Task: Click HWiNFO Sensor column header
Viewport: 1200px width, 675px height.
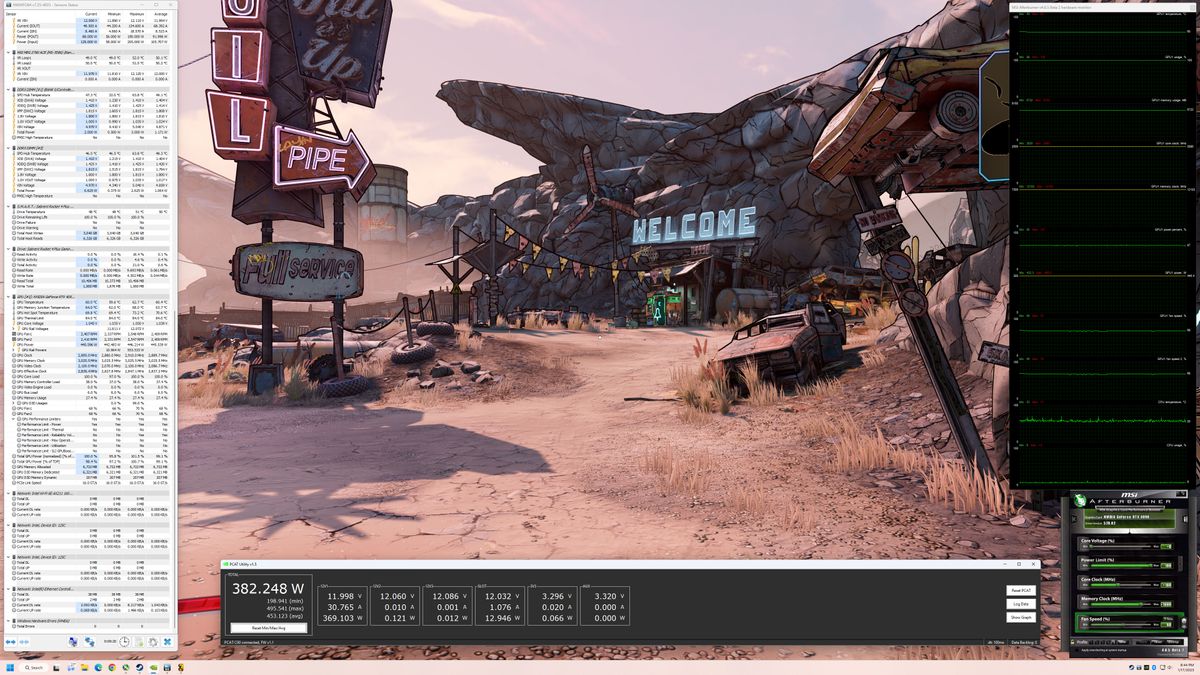Action: [11, 14]
